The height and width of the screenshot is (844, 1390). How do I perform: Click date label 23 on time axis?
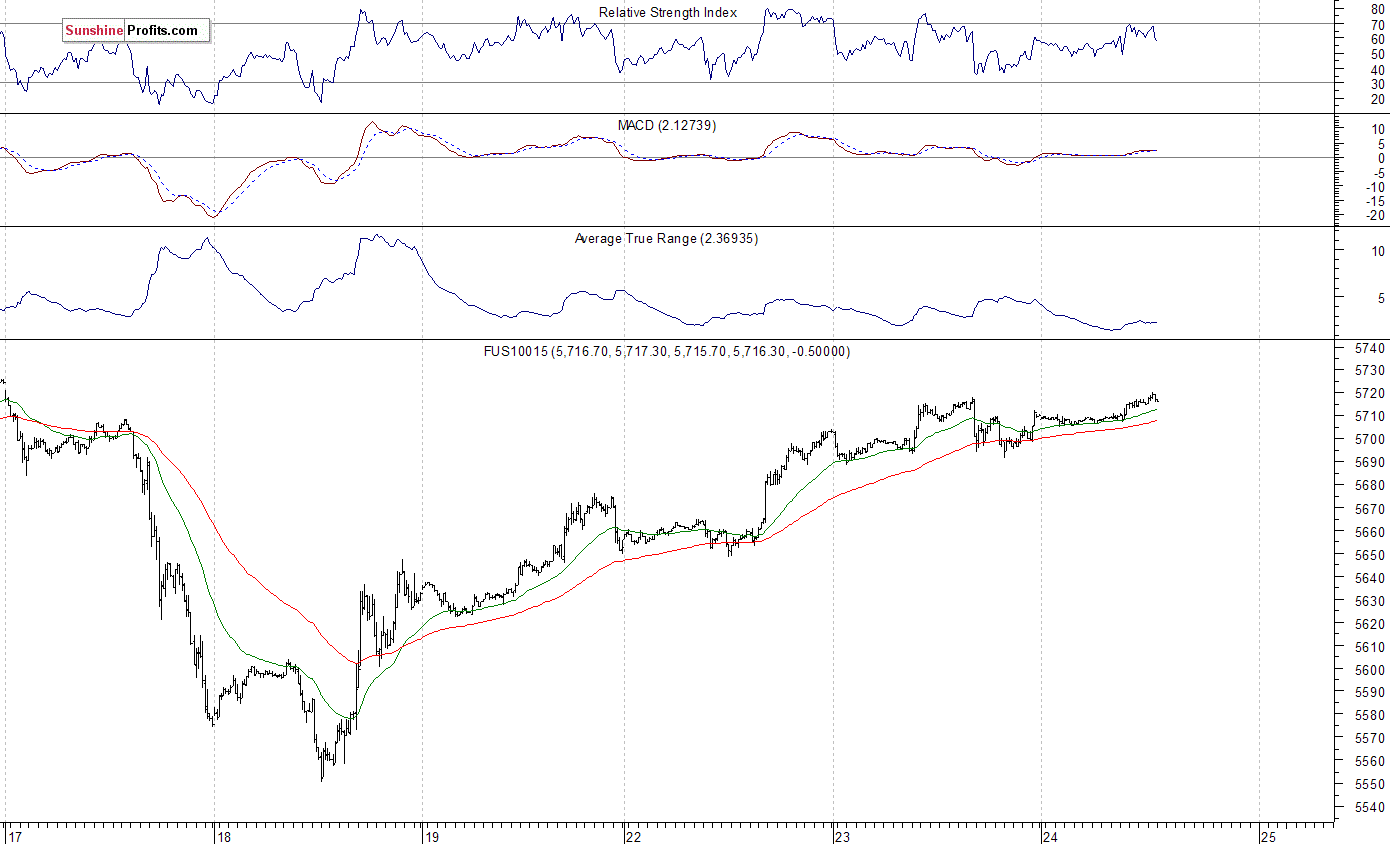[x=843, y=836]
